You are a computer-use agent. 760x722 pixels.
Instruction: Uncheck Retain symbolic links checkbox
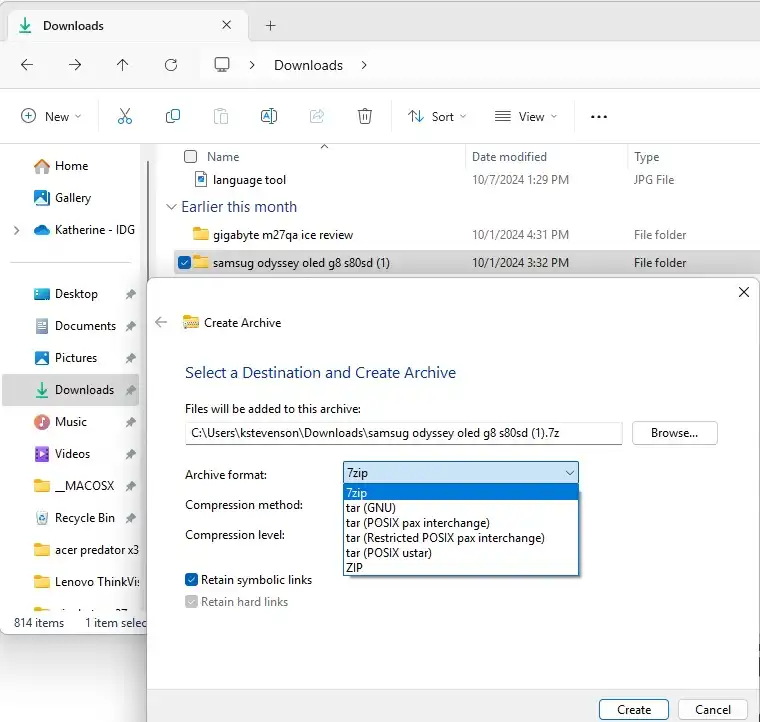point(191,580)
